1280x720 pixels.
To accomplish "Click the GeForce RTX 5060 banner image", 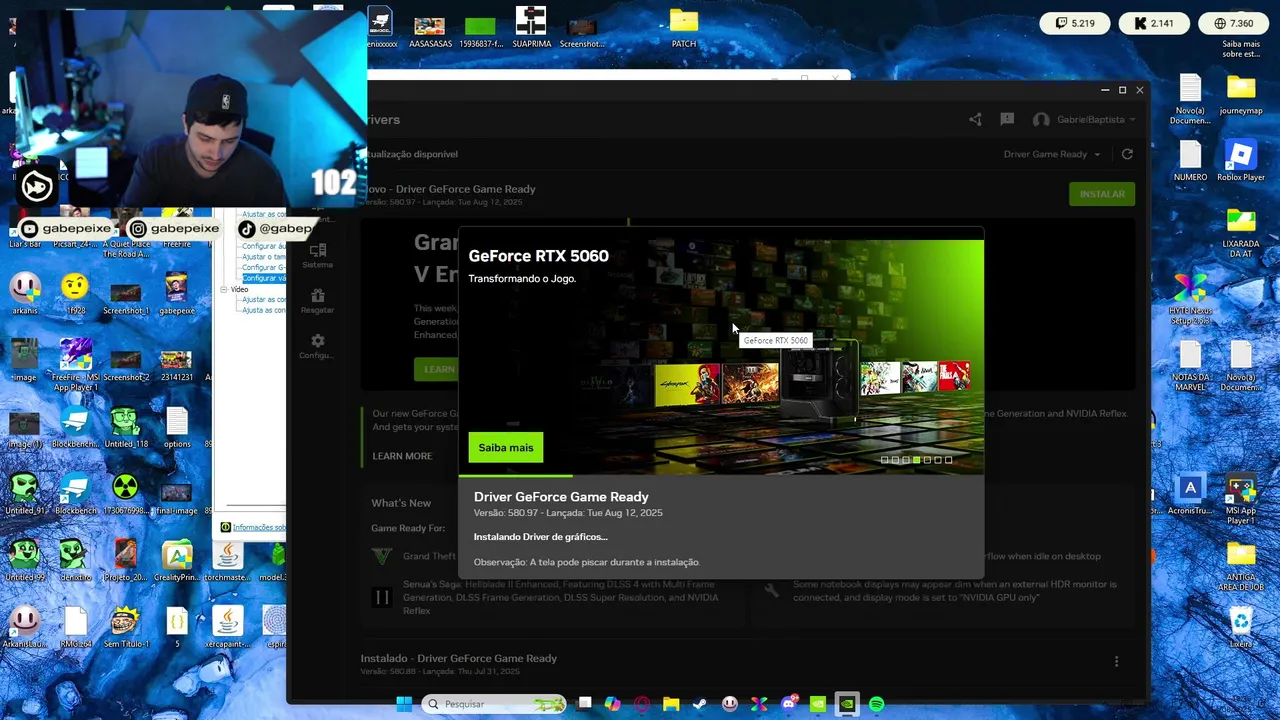I will 721,356.
